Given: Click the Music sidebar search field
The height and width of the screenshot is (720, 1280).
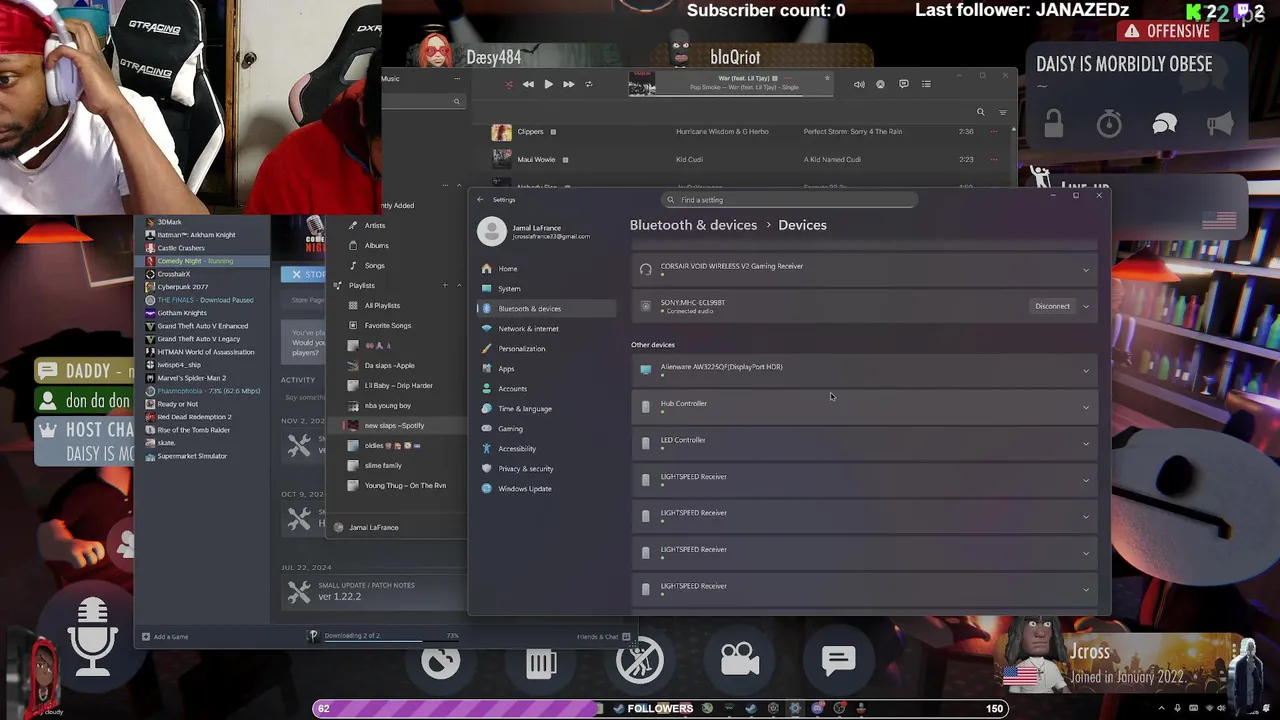Looking at the screenshot, I should click(424, 101).
